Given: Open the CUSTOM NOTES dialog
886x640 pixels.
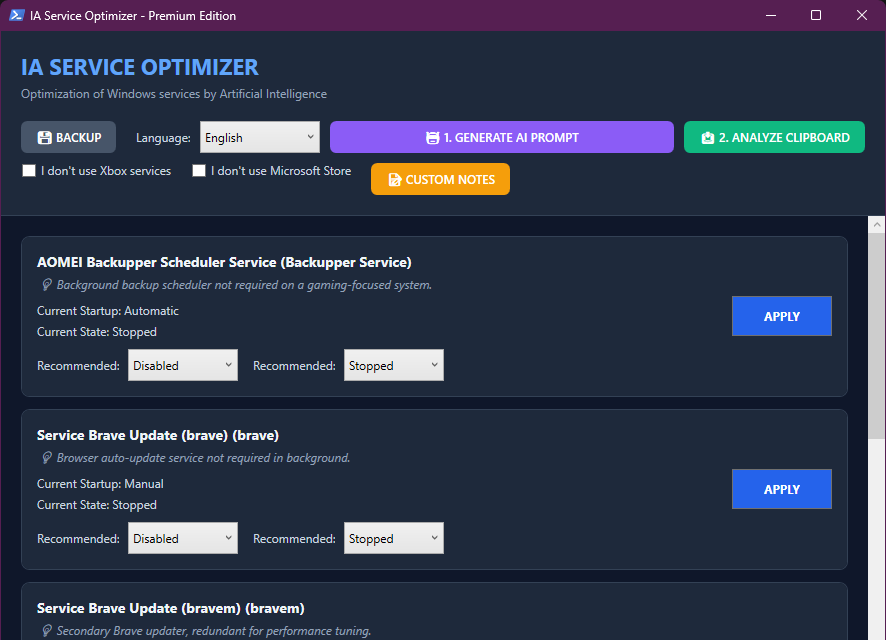Looking at the screenshot, I should [x=440, y=179].
